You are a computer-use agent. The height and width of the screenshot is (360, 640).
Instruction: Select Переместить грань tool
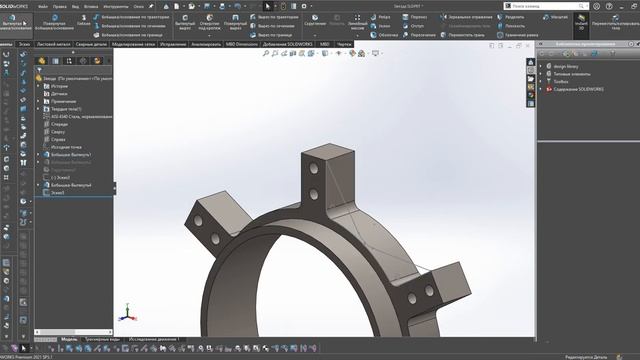463,35
